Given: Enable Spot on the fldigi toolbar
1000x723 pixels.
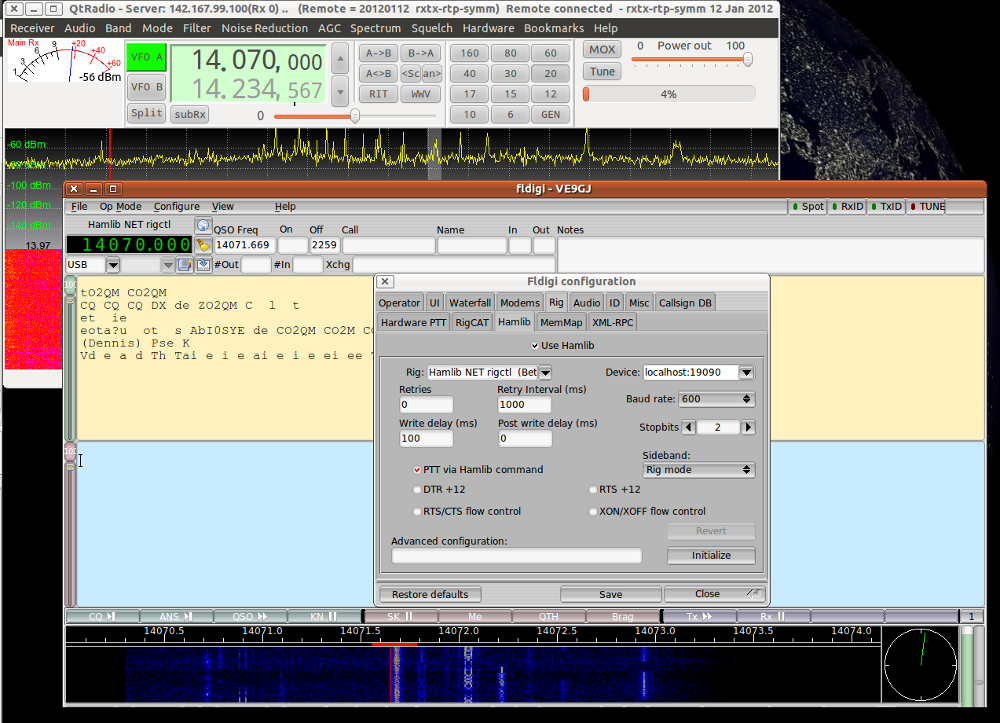Looking at the screenshot, I should point(810,206).
